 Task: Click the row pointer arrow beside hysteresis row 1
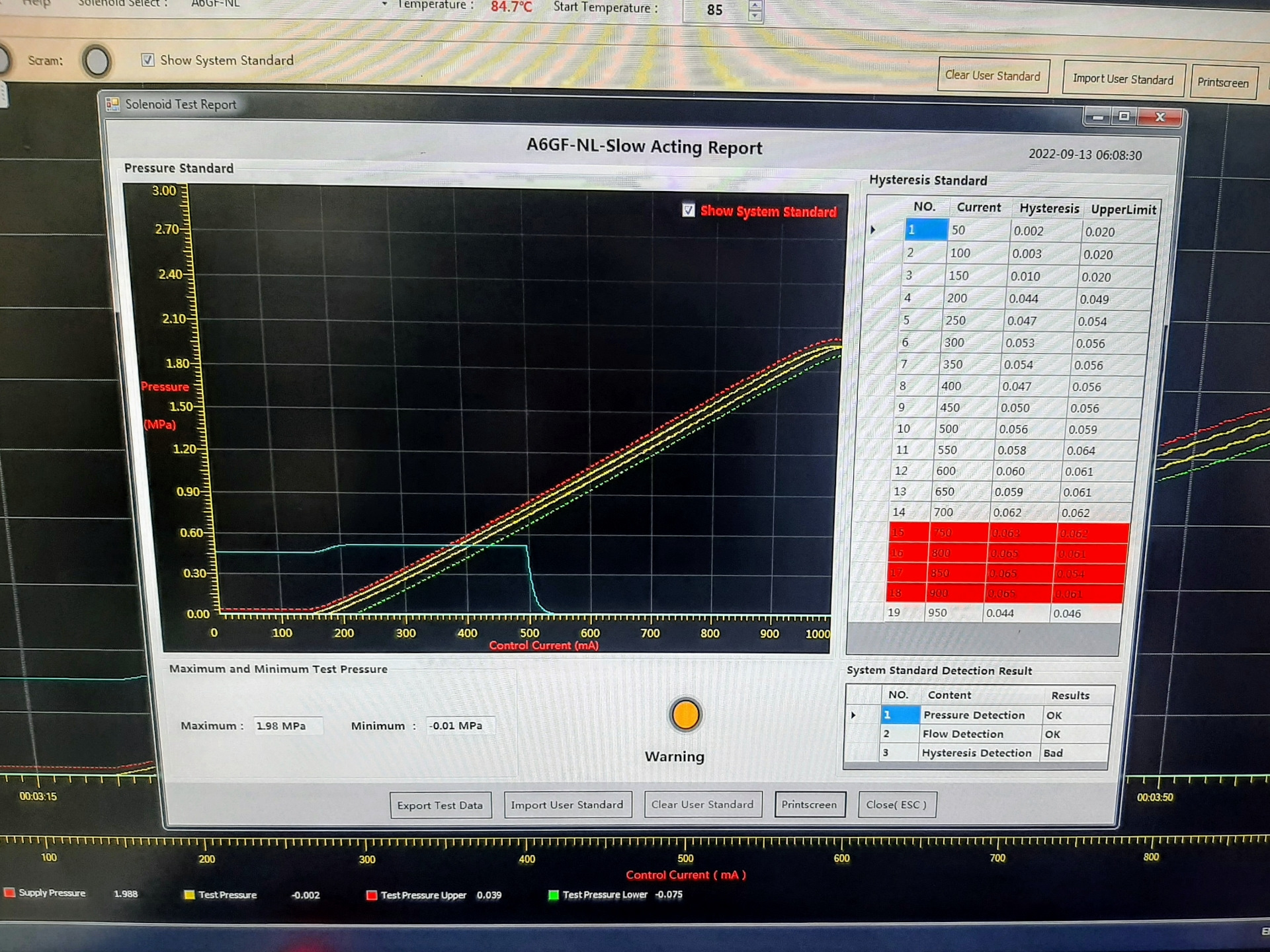coord(873,229)
